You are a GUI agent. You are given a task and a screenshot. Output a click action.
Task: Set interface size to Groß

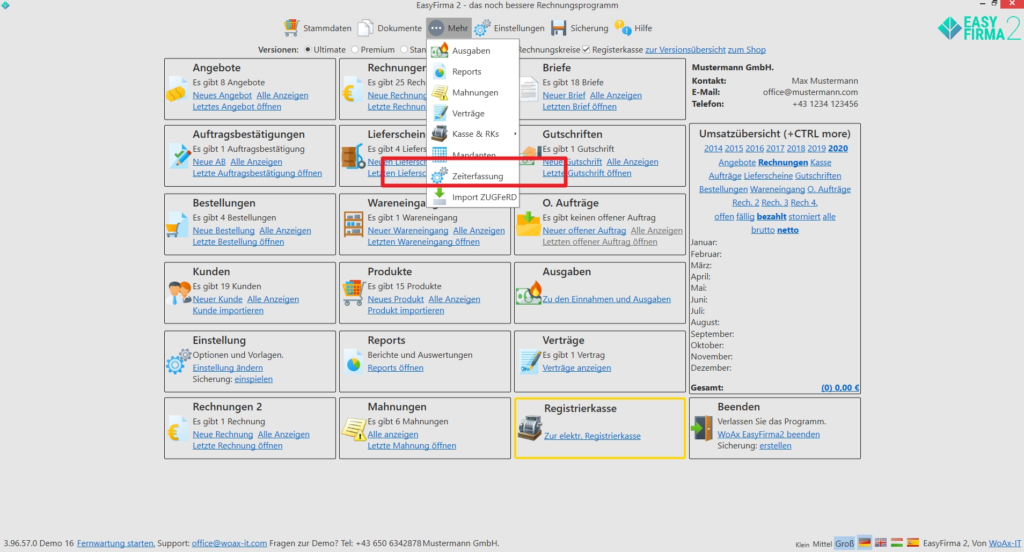click(844, 544)
